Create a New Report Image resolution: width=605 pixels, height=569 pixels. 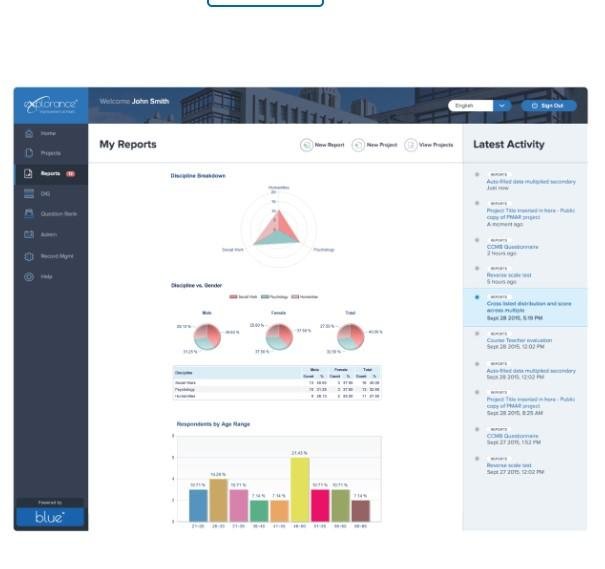(323, 145)
